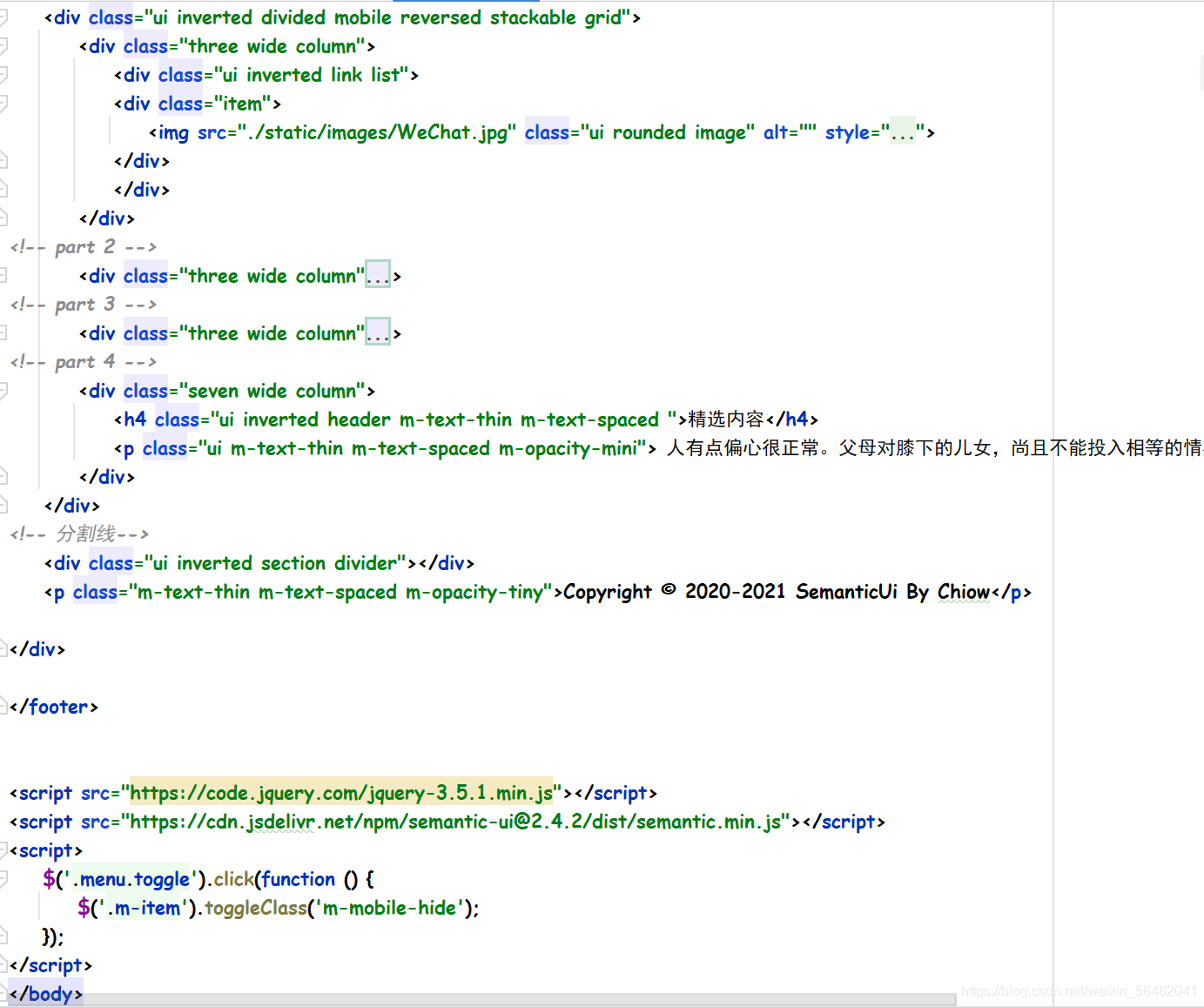Click the 'function ()' keyword in script
This screenshot has height=1007, width=1204.
click(309, 879)
